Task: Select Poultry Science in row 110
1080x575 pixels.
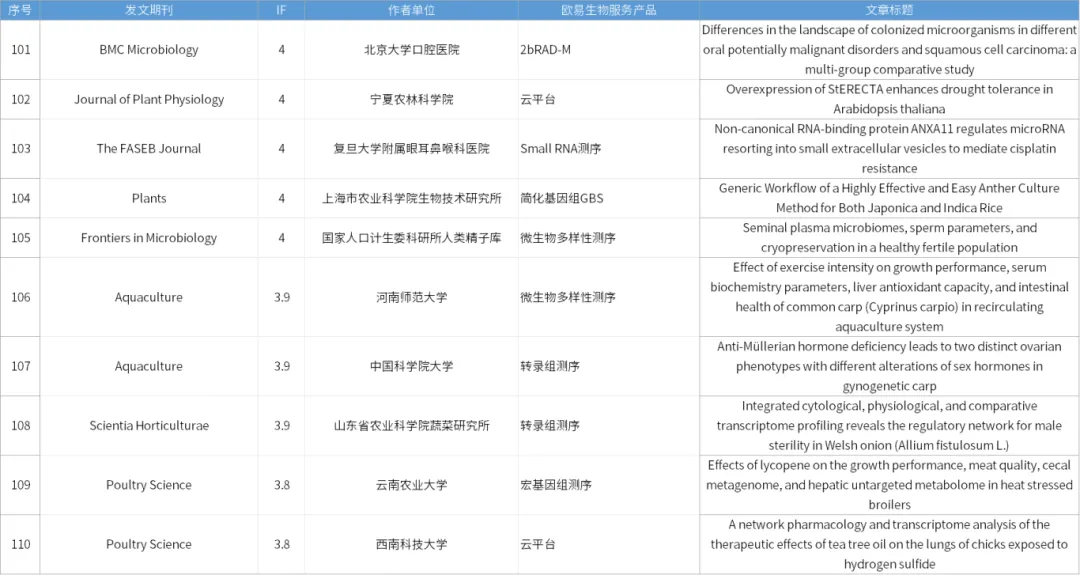Action: (149, 544)
